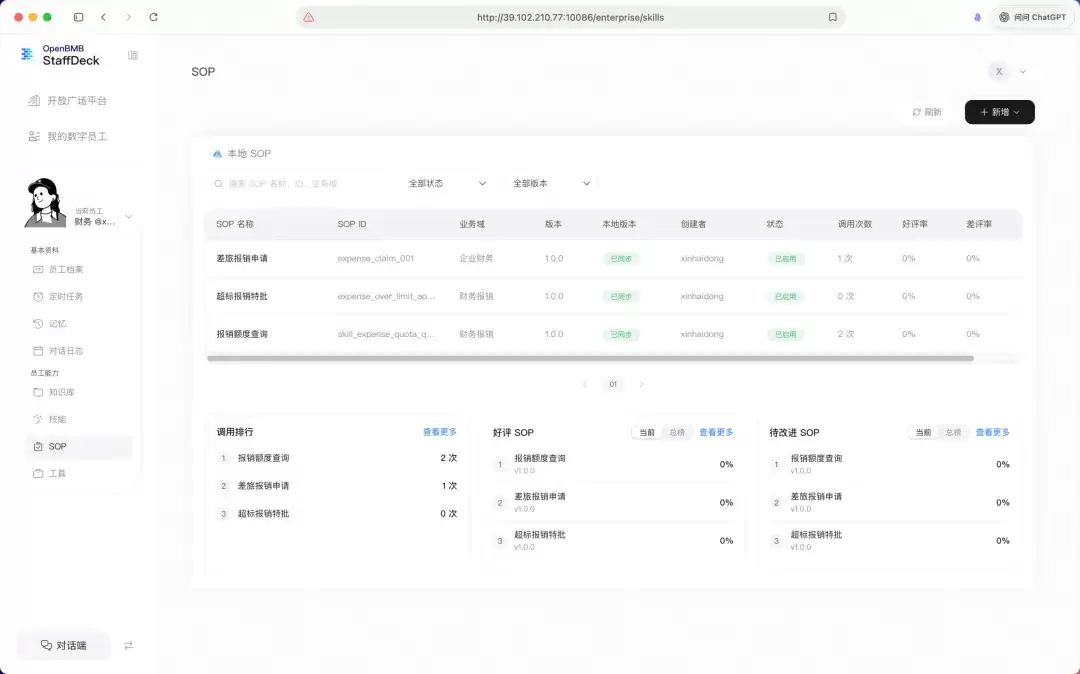Image resolution: width=1080 pixels, height=674 pixels.
Task: Select 总榜 toggle in 待改进 SOP panel
Action: [x=953, y=432]
